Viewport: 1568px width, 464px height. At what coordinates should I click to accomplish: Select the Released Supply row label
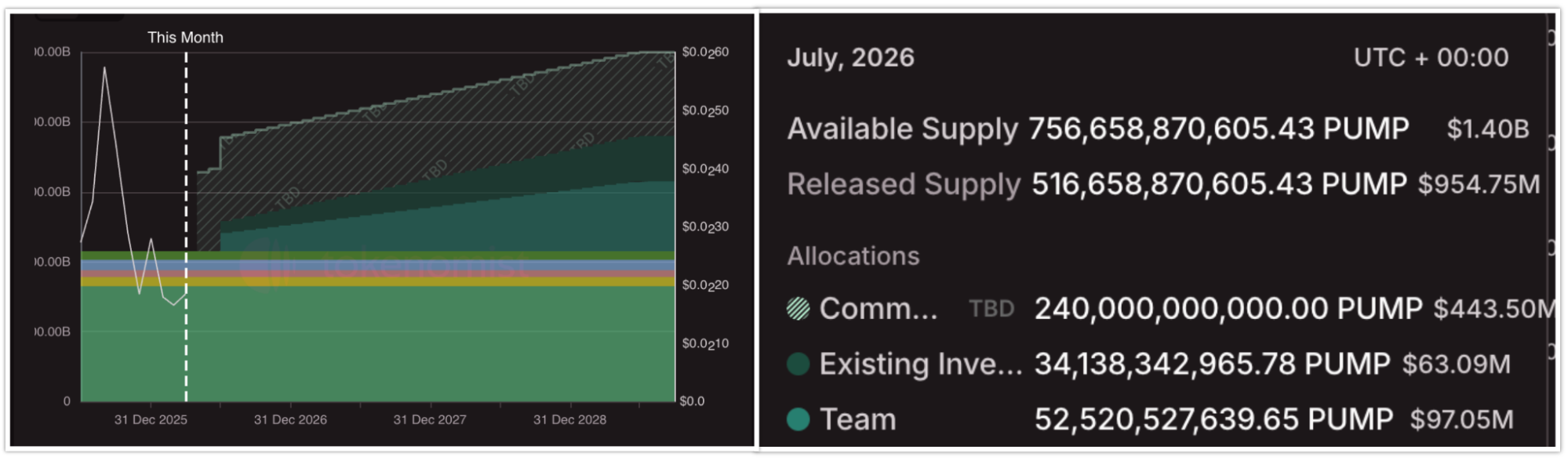(904, 184)
